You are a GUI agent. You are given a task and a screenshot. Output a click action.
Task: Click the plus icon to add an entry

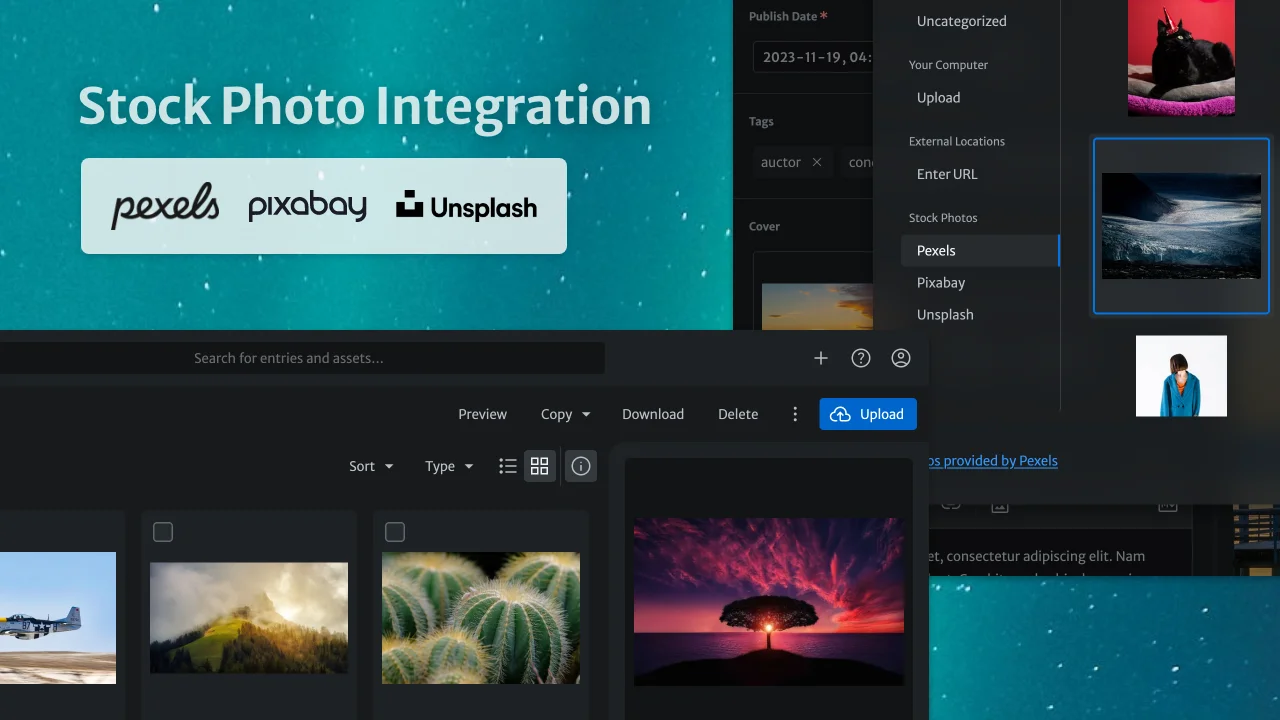pyautogui.click(x=821, y=357)
